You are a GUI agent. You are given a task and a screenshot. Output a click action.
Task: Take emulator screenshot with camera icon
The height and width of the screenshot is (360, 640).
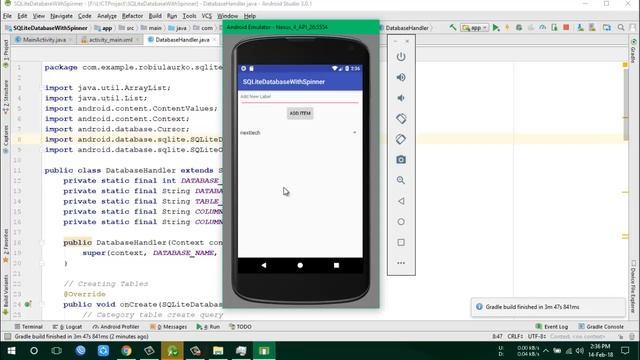[401, 160]
